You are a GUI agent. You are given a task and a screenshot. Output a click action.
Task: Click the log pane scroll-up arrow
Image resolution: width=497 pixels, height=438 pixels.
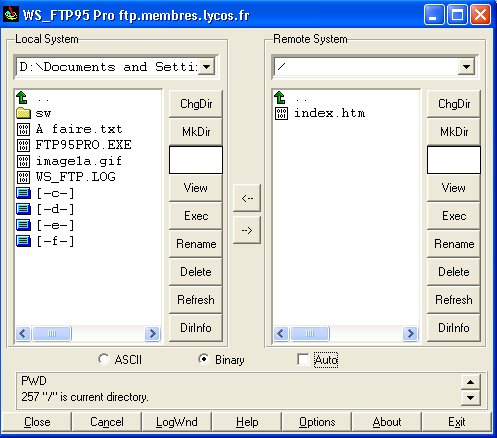pyautogui.click(x=470, y=382)
